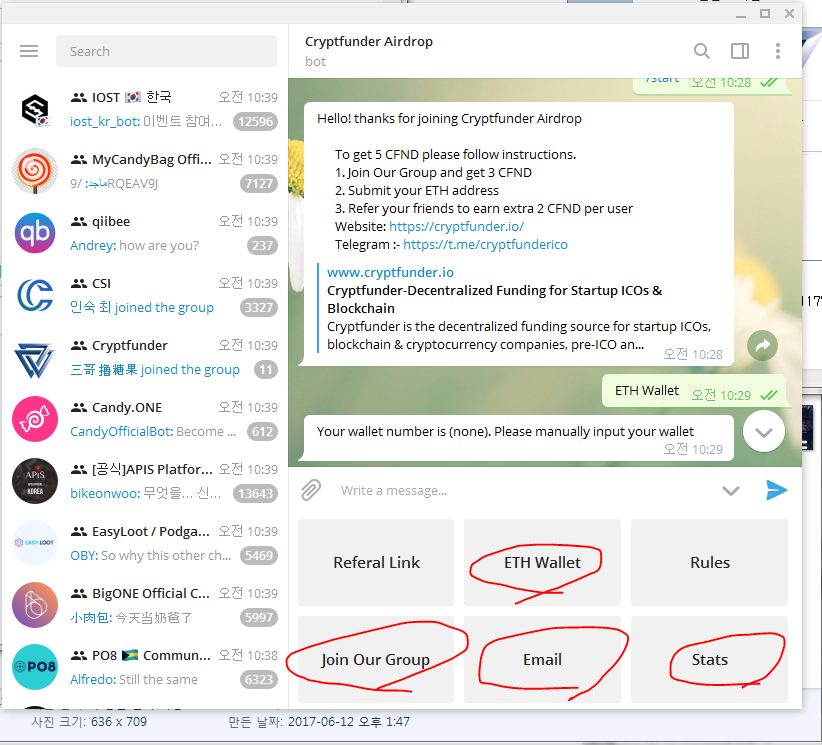
Task: Open the BigONE Official avatar chat
Action: tap(35, 604)
